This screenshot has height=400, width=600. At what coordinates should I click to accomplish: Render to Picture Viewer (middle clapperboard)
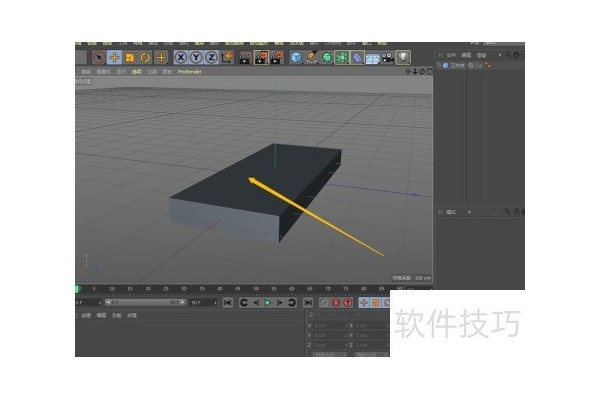tap(261, 58)
